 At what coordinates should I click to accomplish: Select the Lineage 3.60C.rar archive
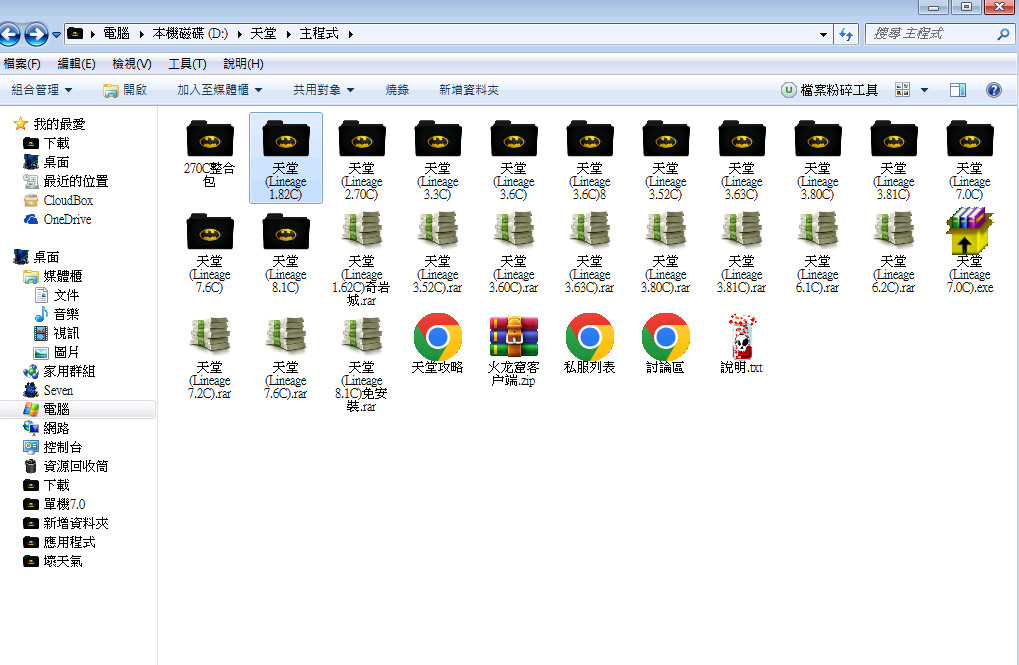513,253
